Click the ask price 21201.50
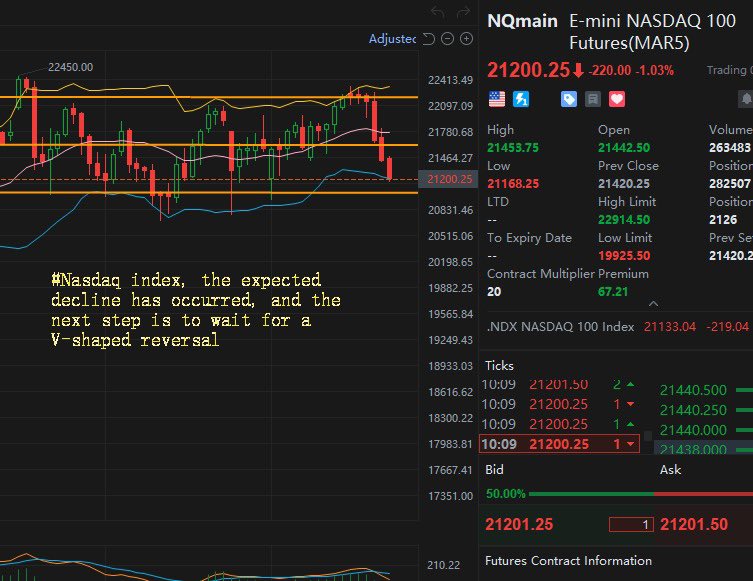753x581 pixels. pos(694,524)
